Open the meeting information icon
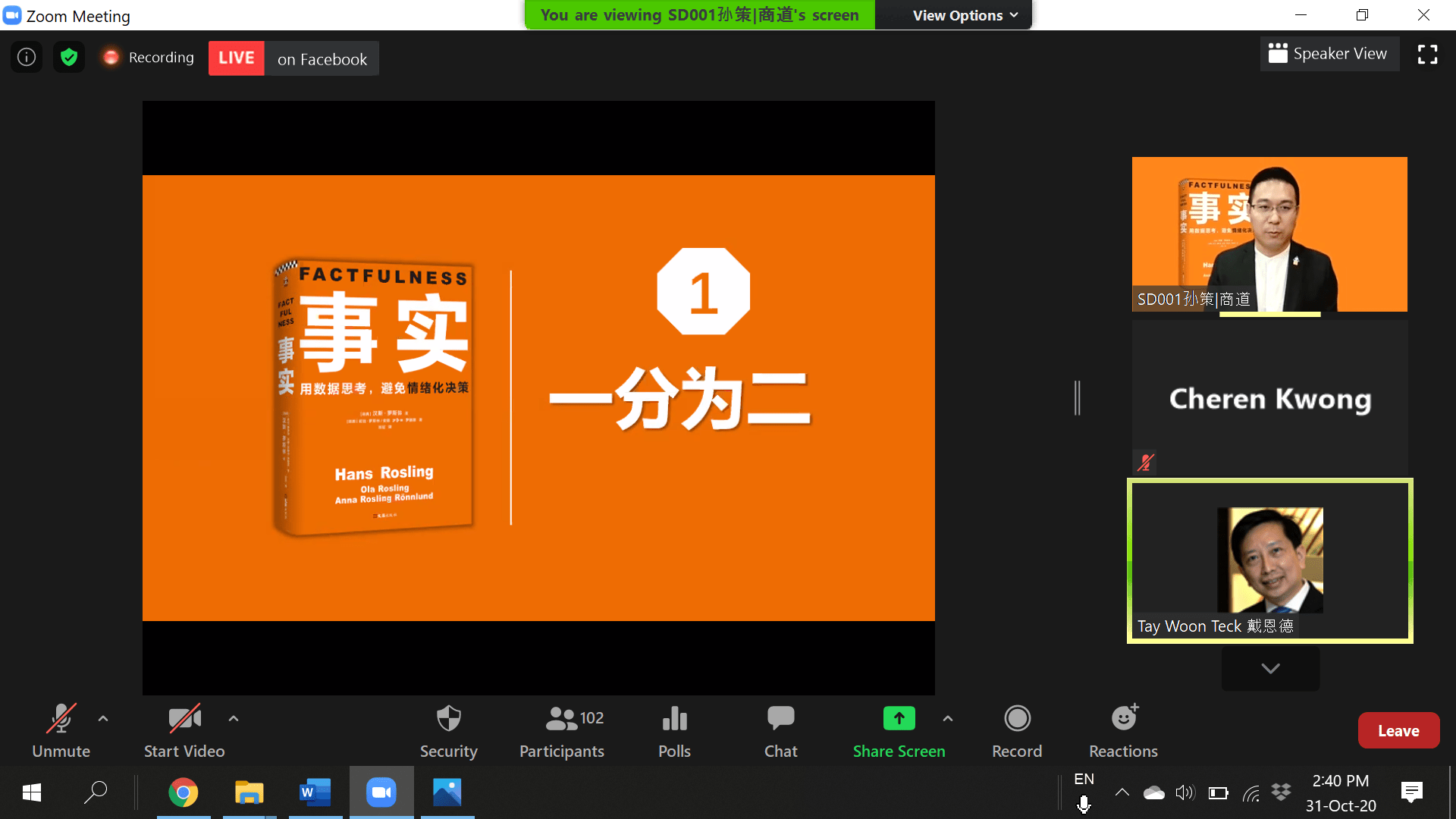 coord(27,58)
